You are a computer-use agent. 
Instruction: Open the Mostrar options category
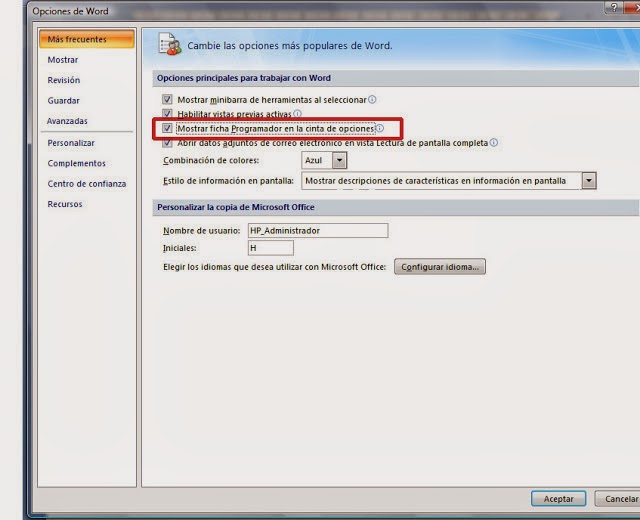point(63,60)
